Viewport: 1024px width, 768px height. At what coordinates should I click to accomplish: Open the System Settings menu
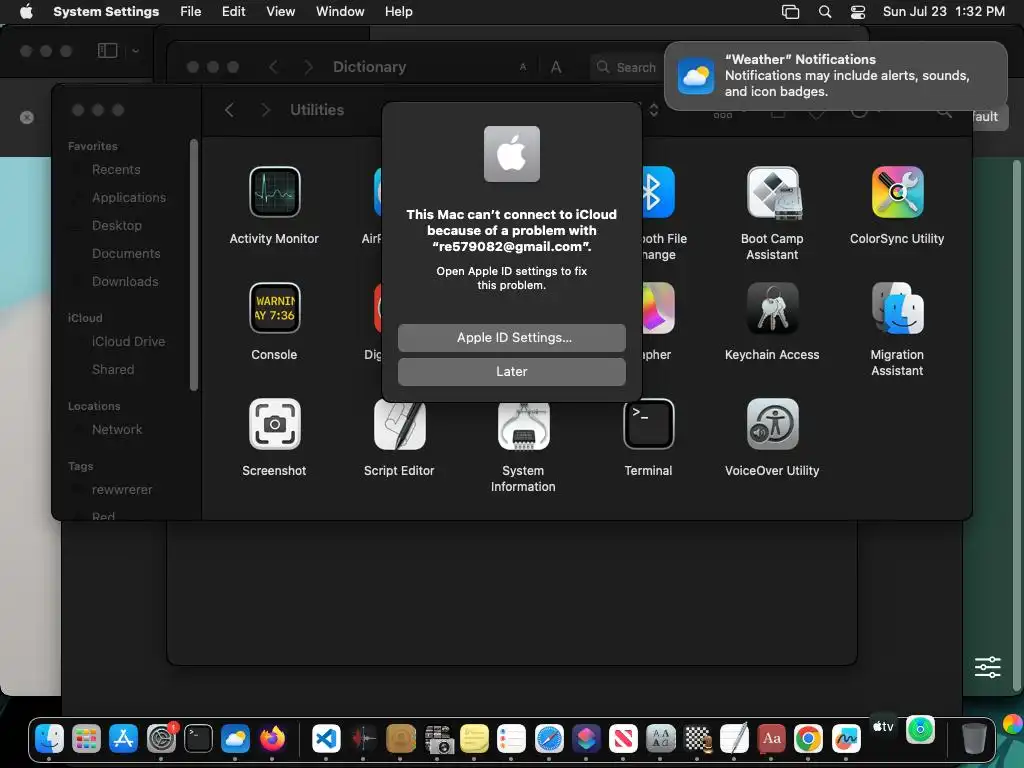tap(106, 12)
